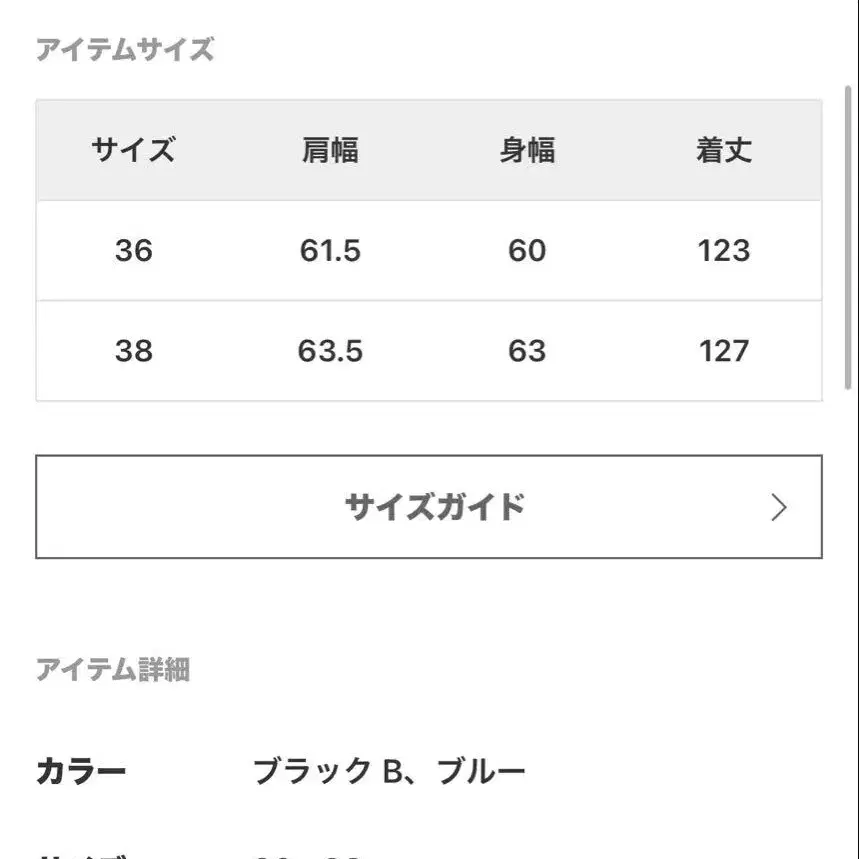Click the body width value 60
This screenshot has width=859, height=859.
(527, 250)
